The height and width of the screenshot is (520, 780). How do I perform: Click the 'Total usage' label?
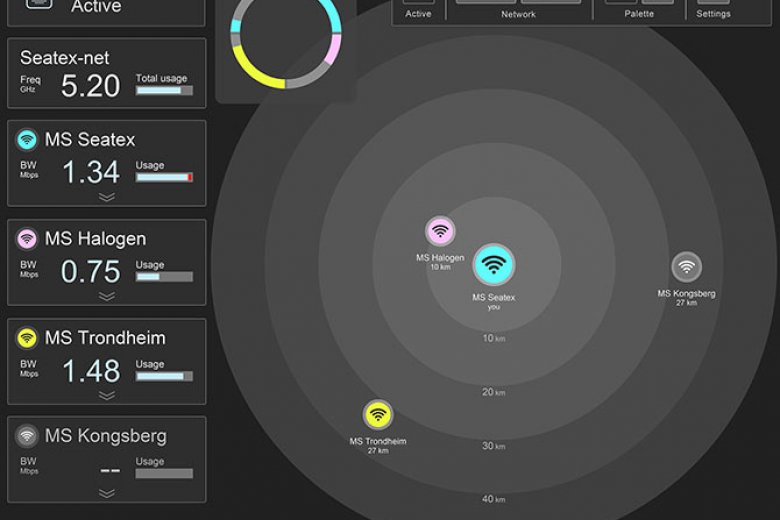click(162, 78)
